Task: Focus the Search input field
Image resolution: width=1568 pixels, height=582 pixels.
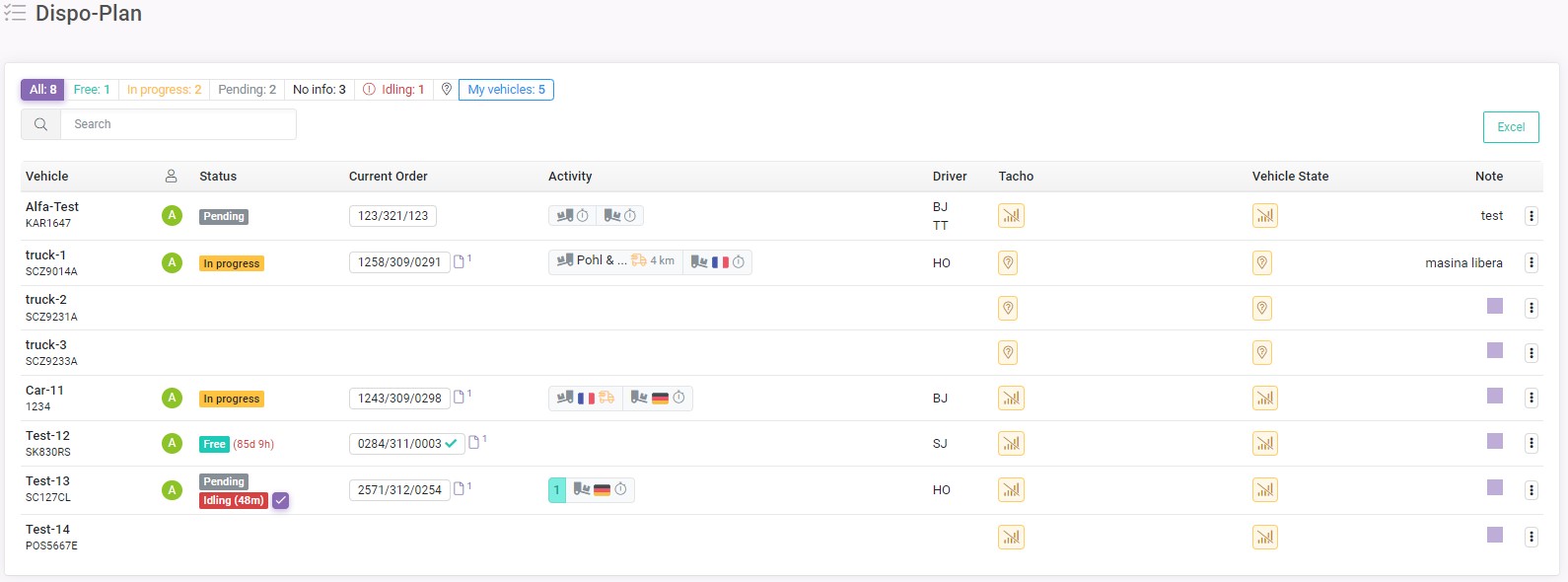Action: coord(178,124)
